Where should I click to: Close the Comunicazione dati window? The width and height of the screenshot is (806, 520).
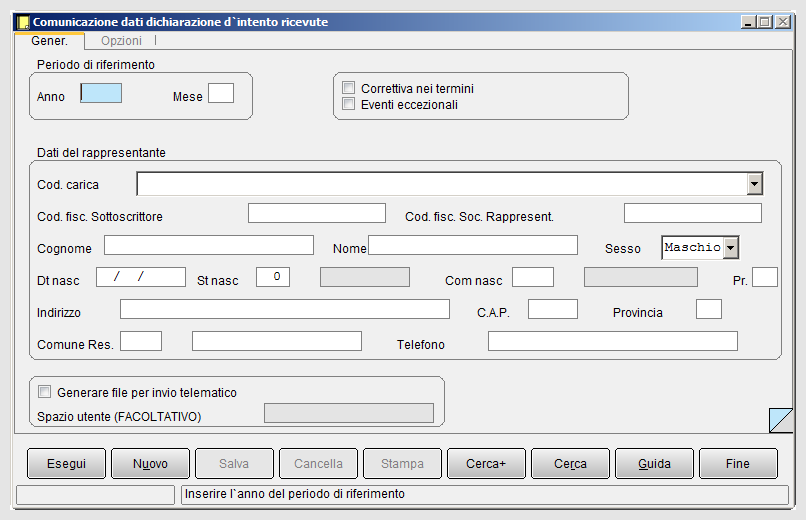tap(783, 22)
